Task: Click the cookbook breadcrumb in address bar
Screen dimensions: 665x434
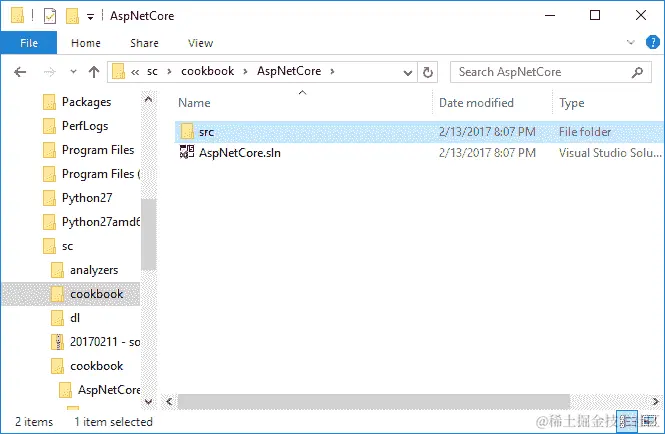Action: click(207, 71)
